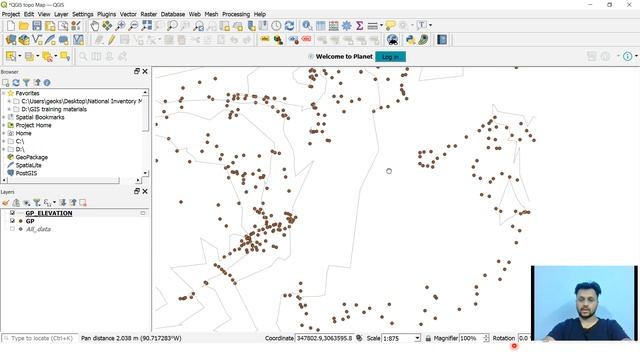Viewport: 640px width, 360px height.
Task: Open Layer Styling panel from Layers toolbar
Action: 5,202
